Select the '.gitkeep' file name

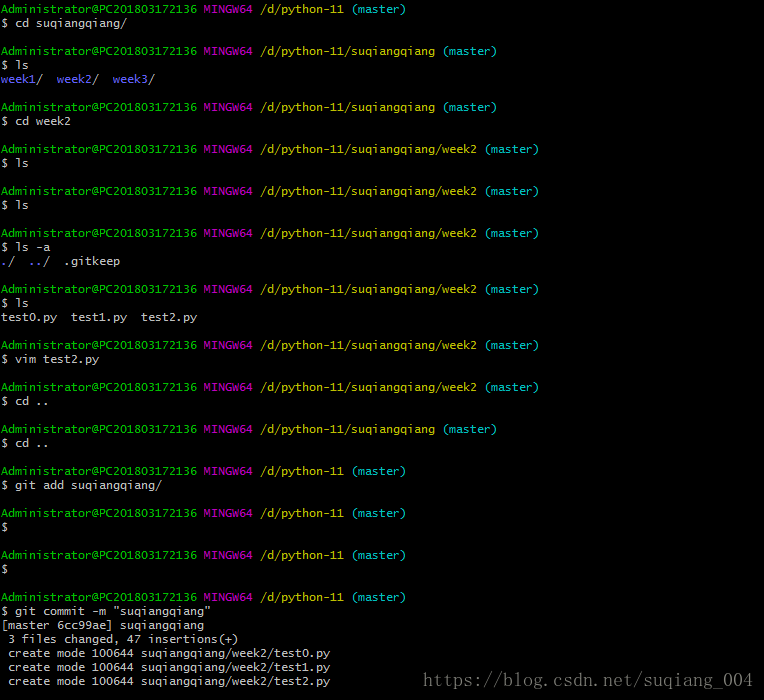point(92,262)
